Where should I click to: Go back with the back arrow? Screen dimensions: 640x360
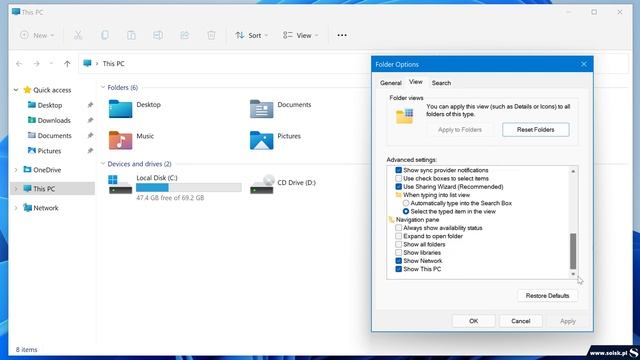(19, 64)
